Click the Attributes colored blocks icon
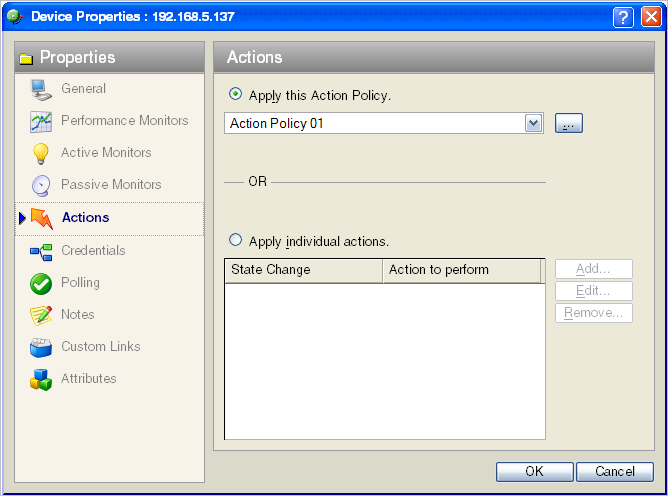668x496 pixels. pos(41,380)
